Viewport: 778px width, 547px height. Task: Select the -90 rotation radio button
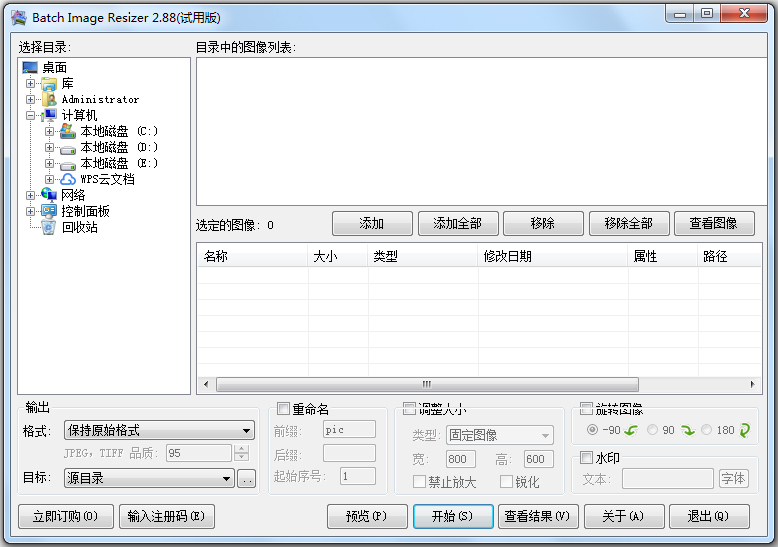[592, 430]
